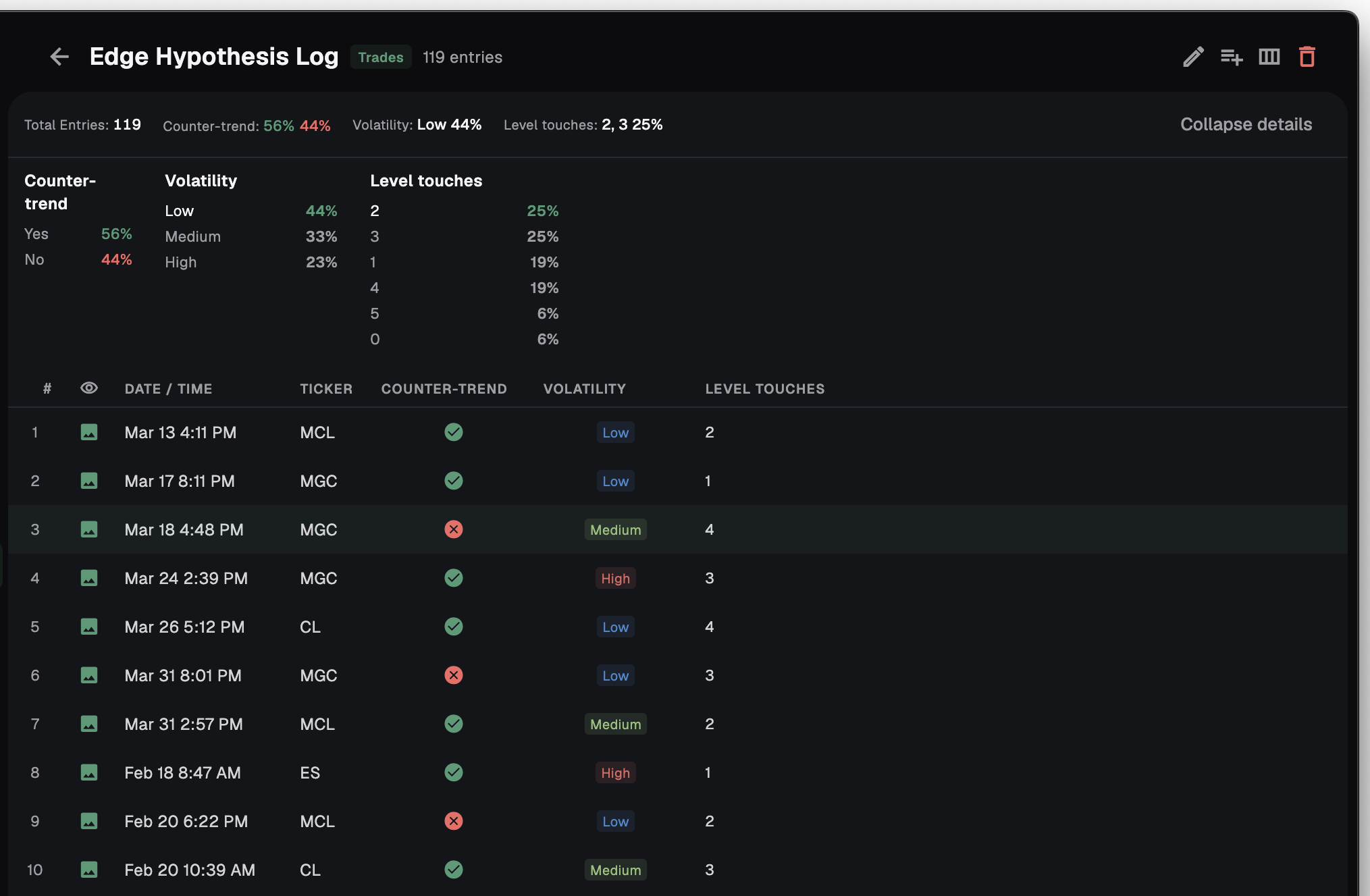Image resolution: width=1370 pixels, height=896 pixels.
Task: Click the Yes 56% counter-trend stat
Action: tap(78, 234)
